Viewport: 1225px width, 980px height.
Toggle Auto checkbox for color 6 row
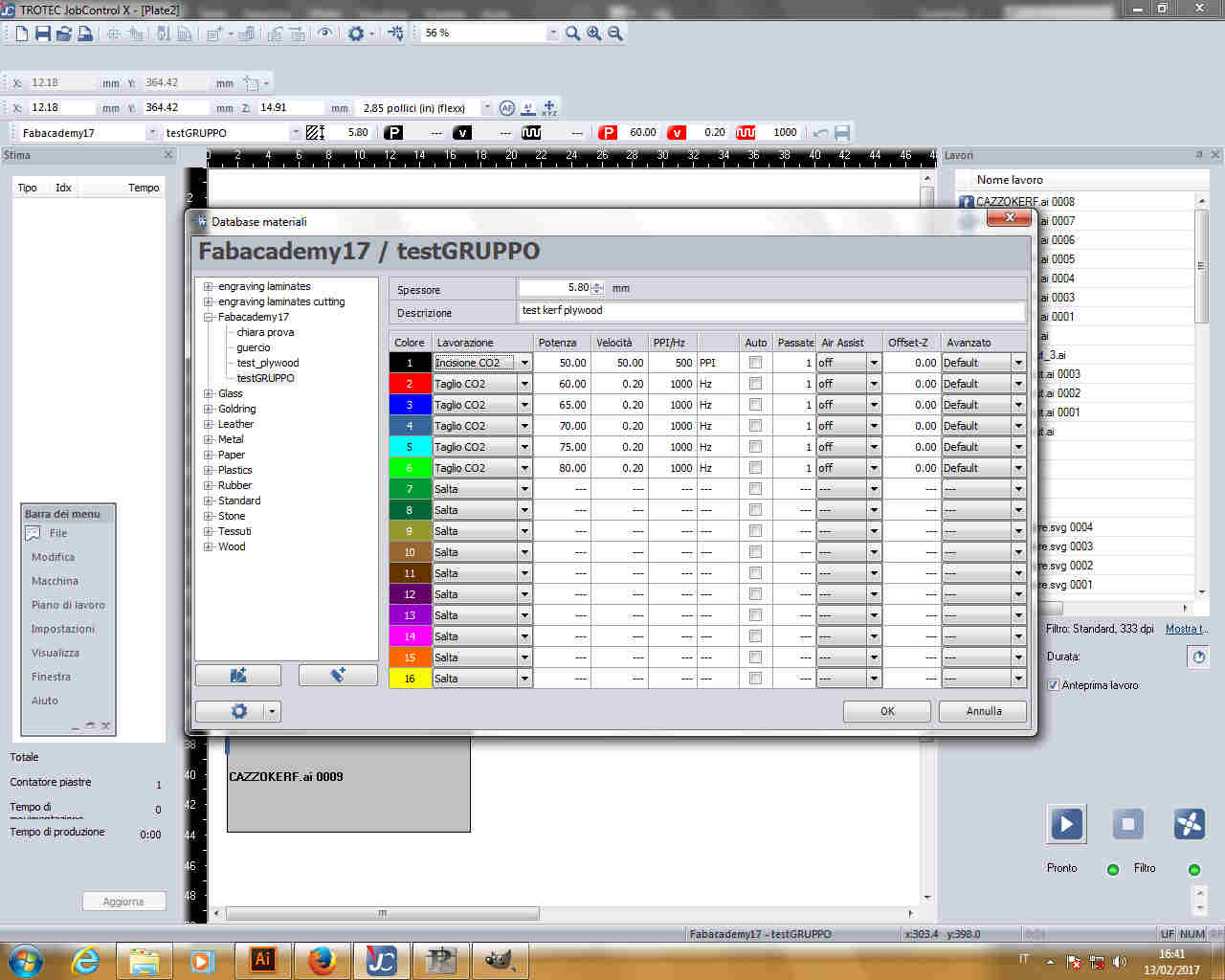755,468
